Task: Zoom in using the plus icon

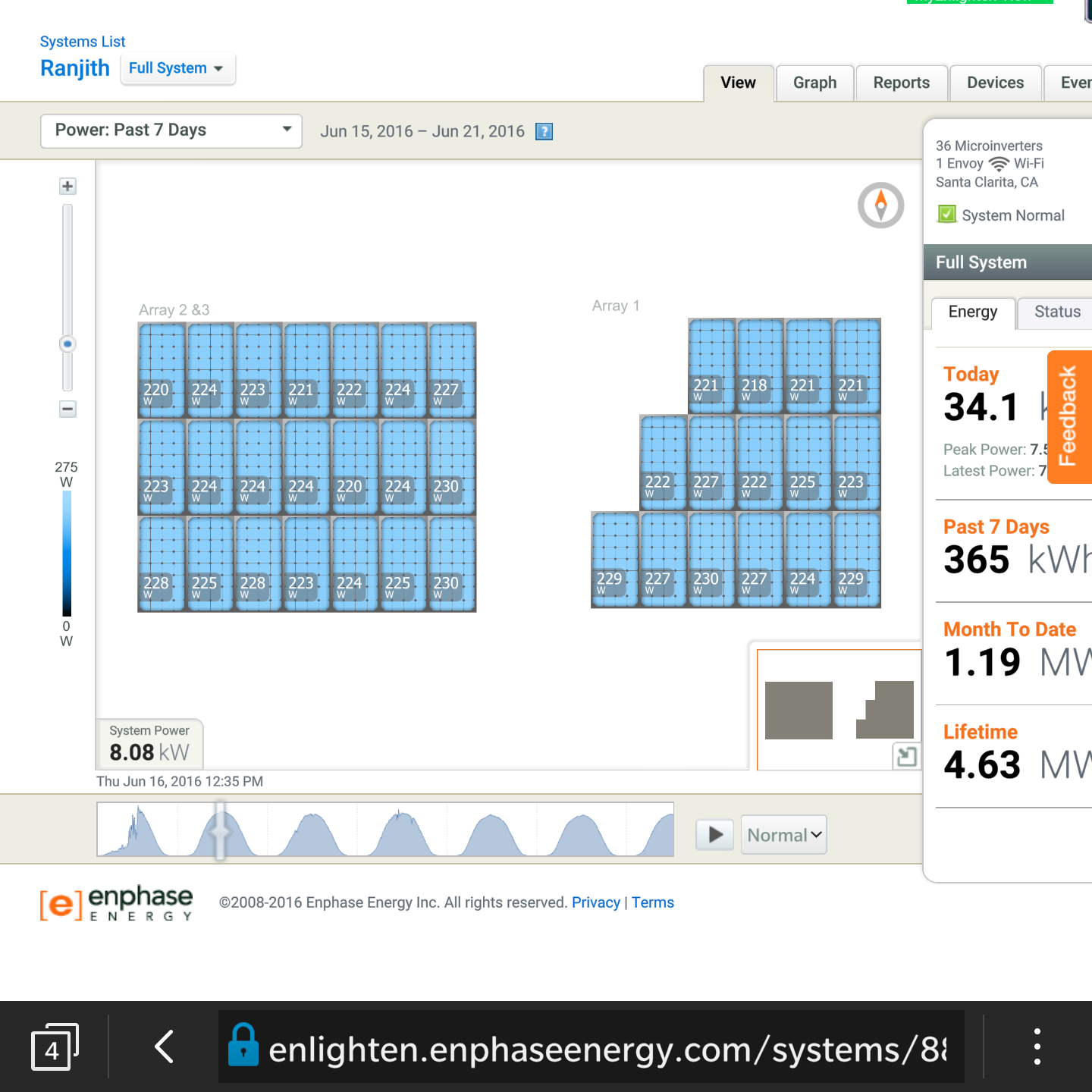Action: point(67,186)
